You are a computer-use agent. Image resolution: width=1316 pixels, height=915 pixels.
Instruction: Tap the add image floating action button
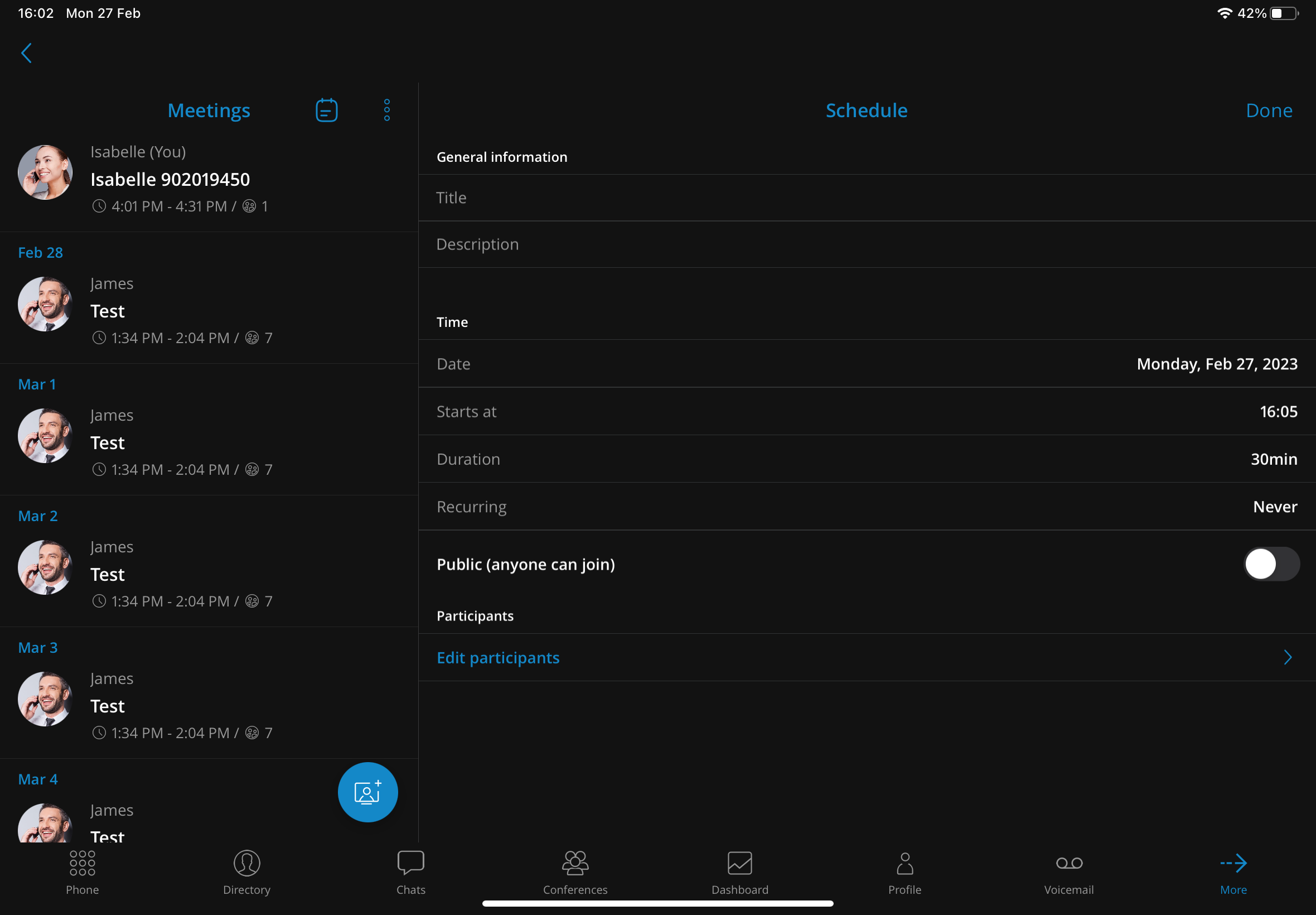[367, 791]
